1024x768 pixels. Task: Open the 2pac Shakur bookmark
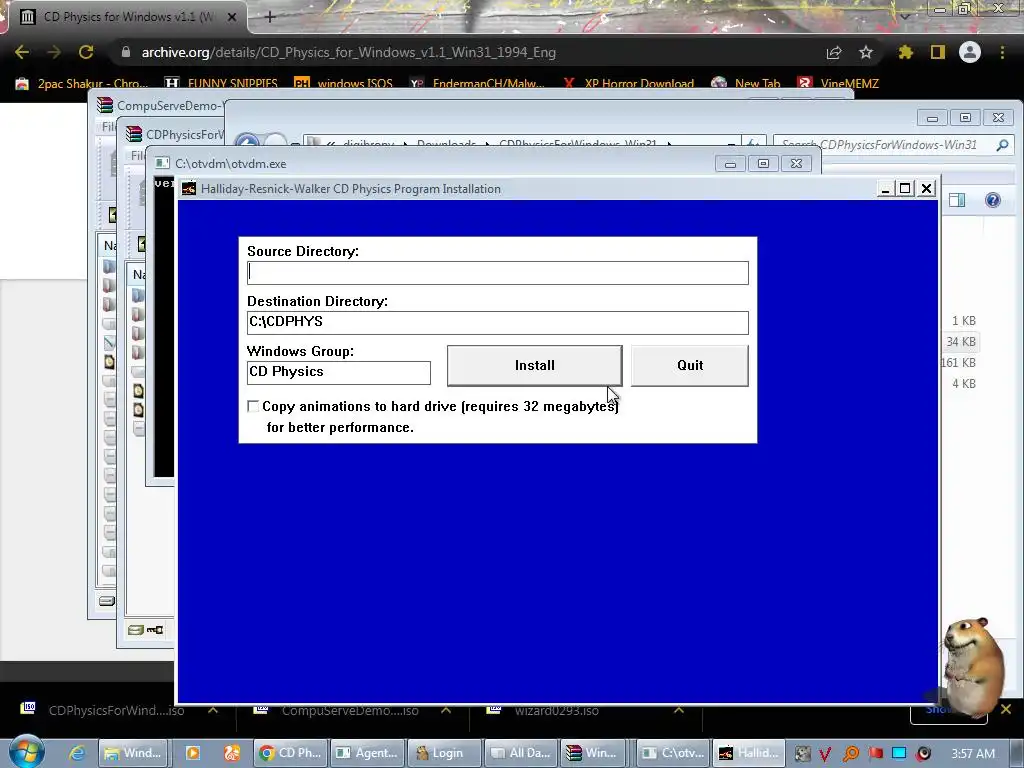click(x=82, y=84)
